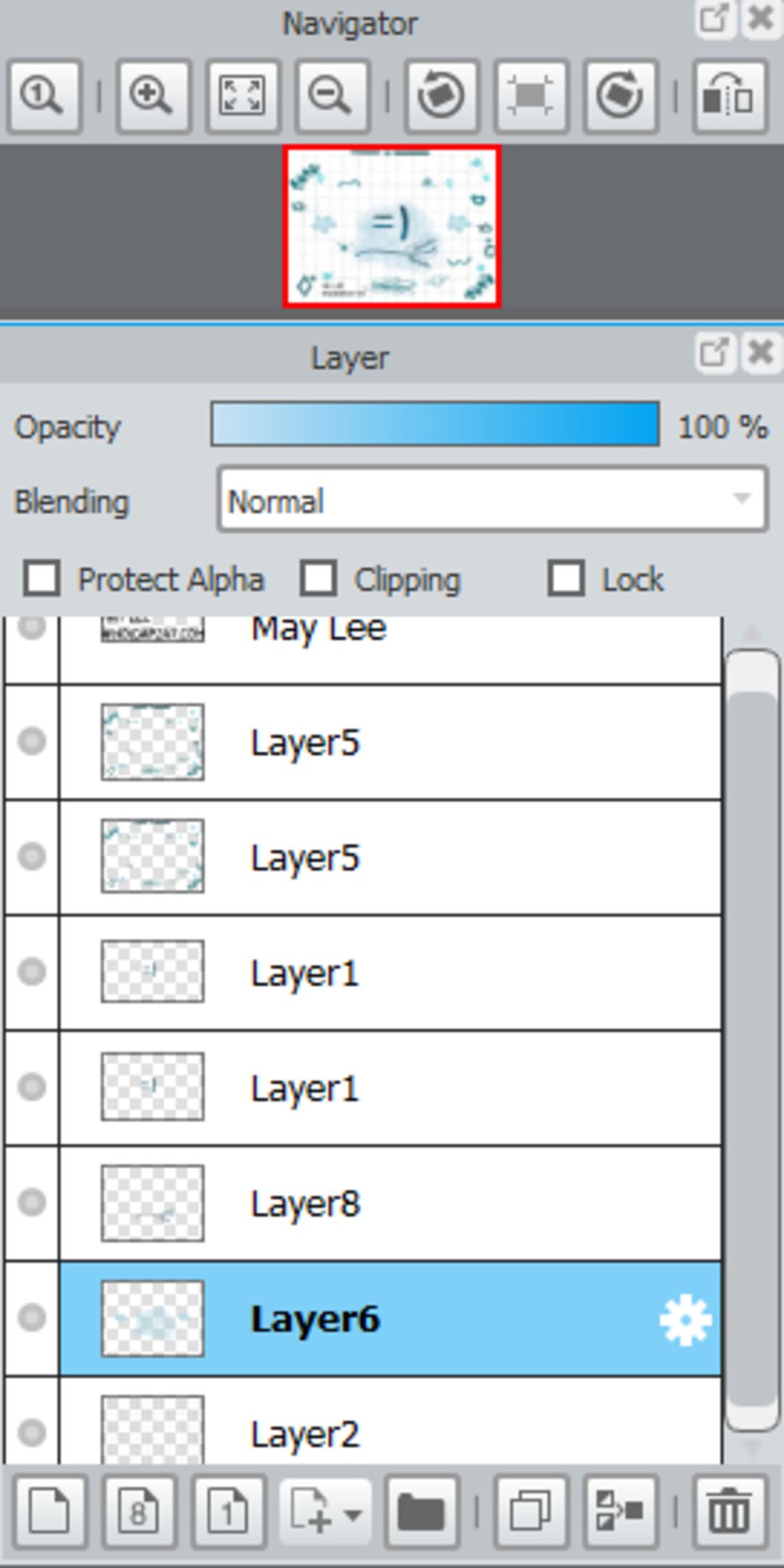This screenshot has height=1568, width=784.
Task: Click the Zoom Out magnifier icon
Action: (332, 97)
